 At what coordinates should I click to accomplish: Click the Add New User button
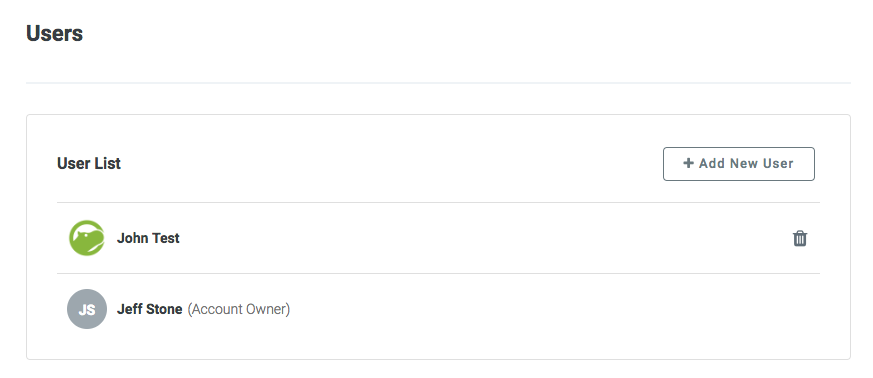[x=739, y=164]
